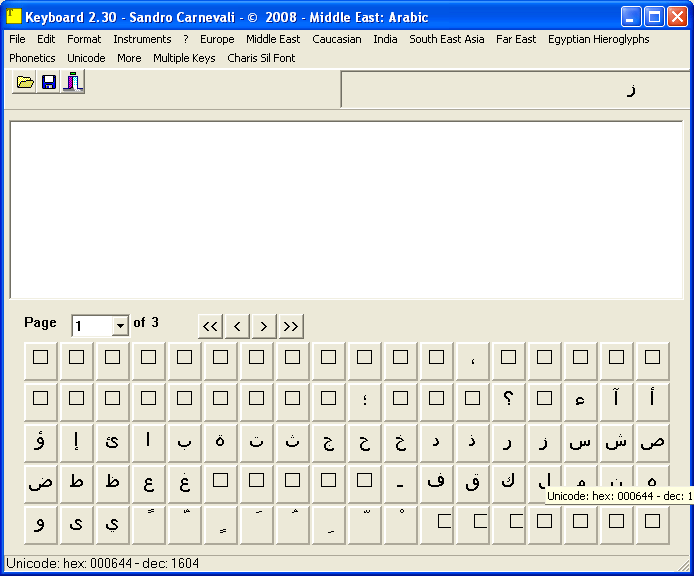Open the ? help menu
This screenshot has height=576, width=694.
[186, 39]
